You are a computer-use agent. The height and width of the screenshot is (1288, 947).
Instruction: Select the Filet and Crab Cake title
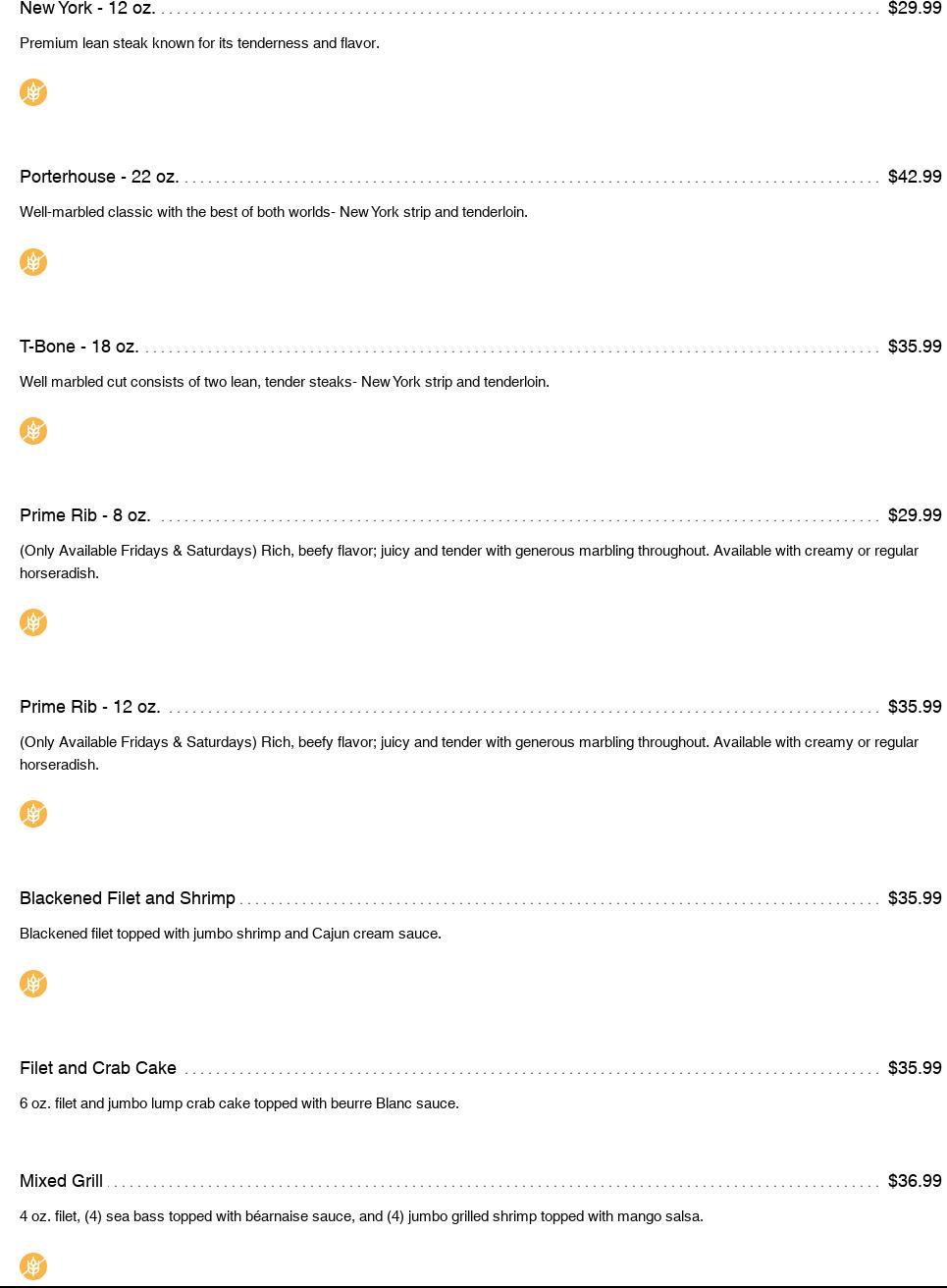pyautogui.click(x=98, y=1068)
